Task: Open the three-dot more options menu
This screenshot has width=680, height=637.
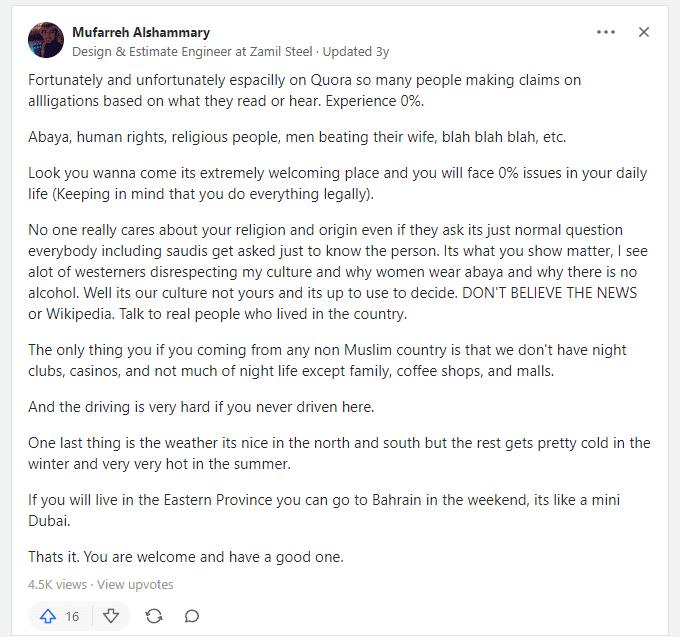Action: (606, 32)
